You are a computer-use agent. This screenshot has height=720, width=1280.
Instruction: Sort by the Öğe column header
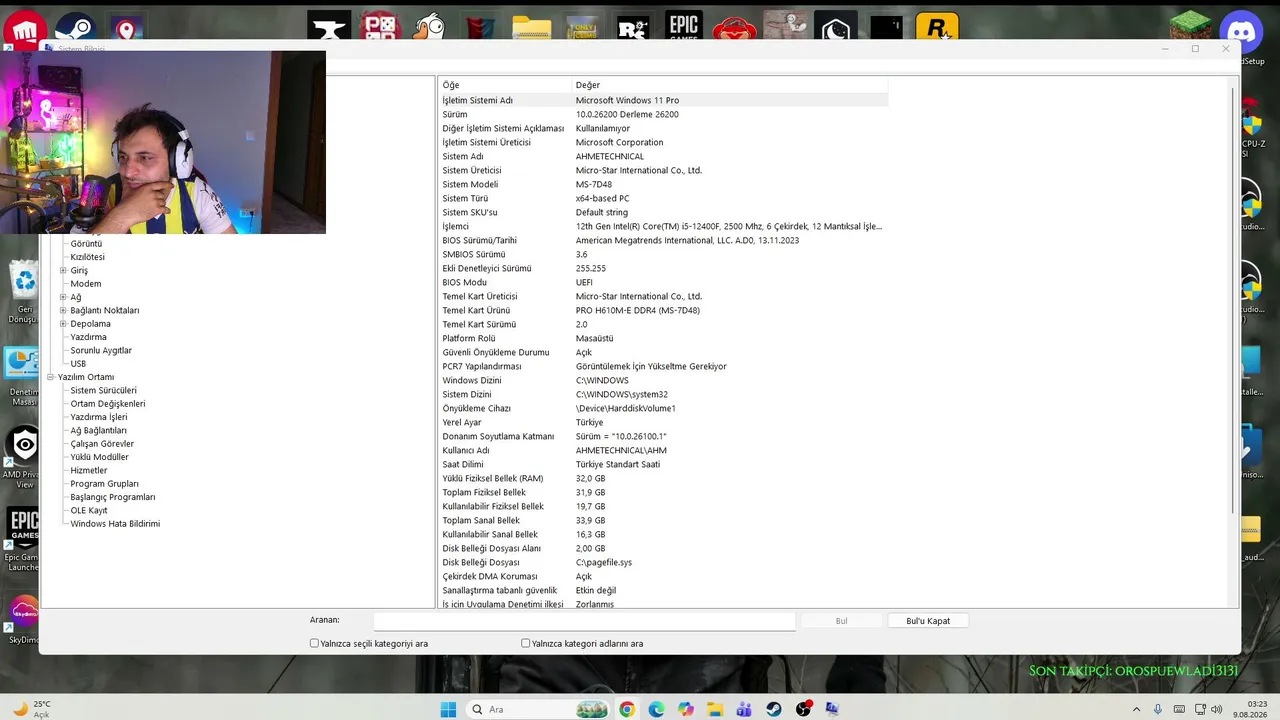tap(505, 85)
